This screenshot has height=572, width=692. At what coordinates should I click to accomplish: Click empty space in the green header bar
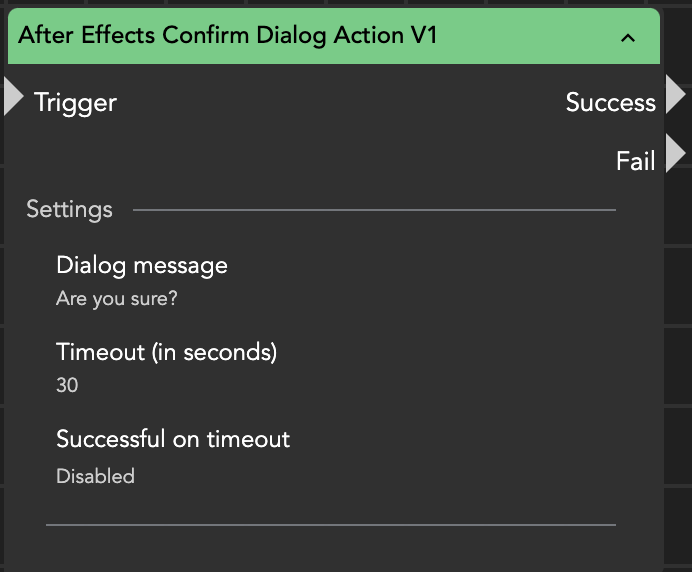tap(530, 37)
